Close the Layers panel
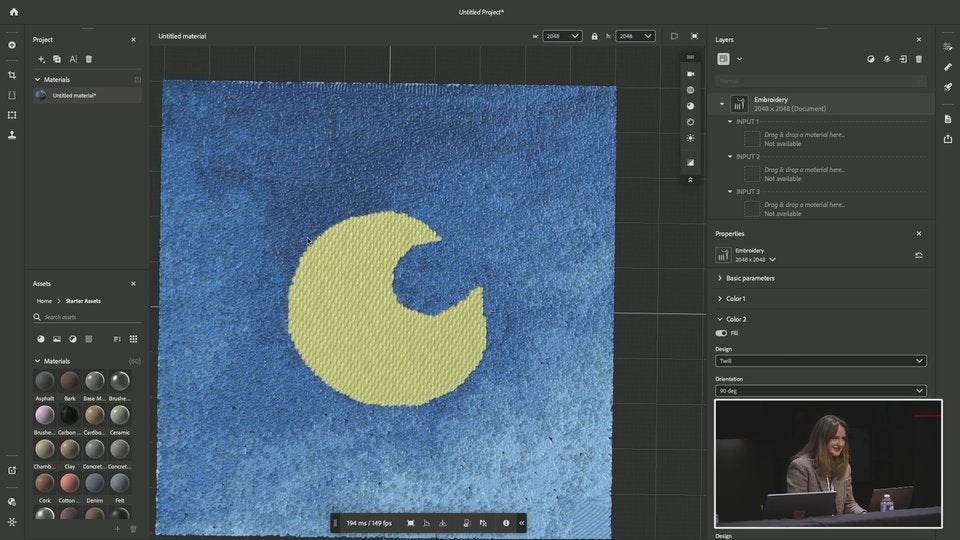960x540 pixels. click(x=919, y=40)
